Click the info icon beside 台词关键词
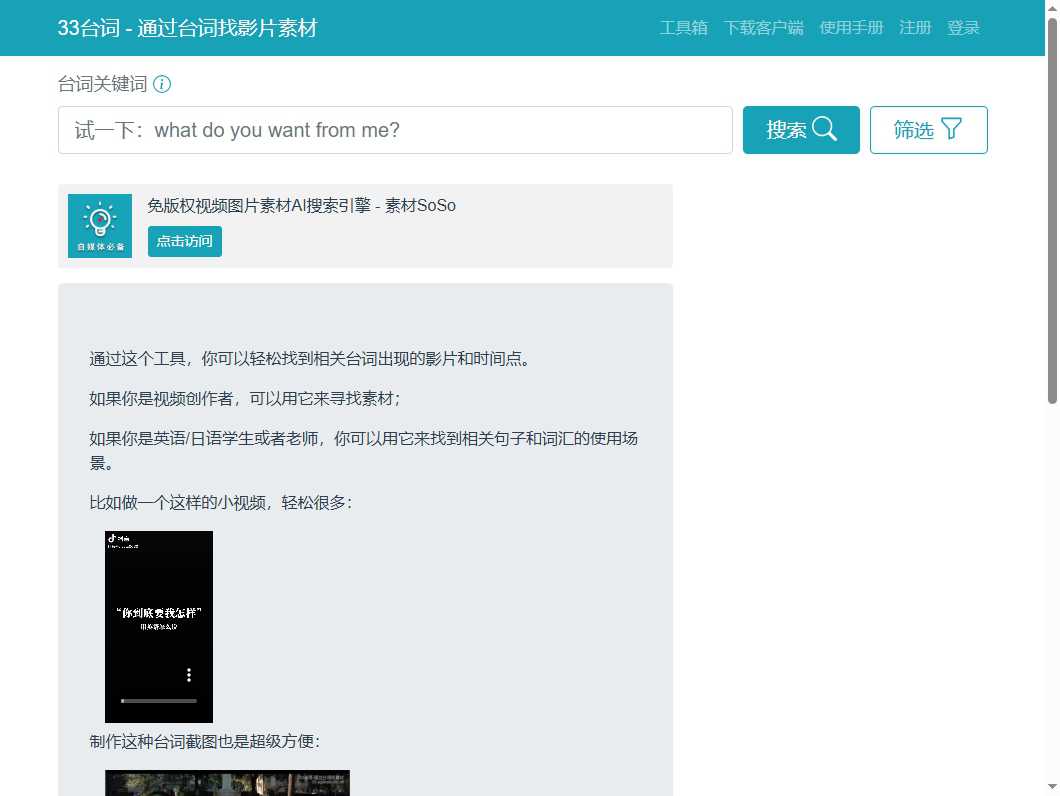This screenshot has width=1060, height=796. click(162, 84)
